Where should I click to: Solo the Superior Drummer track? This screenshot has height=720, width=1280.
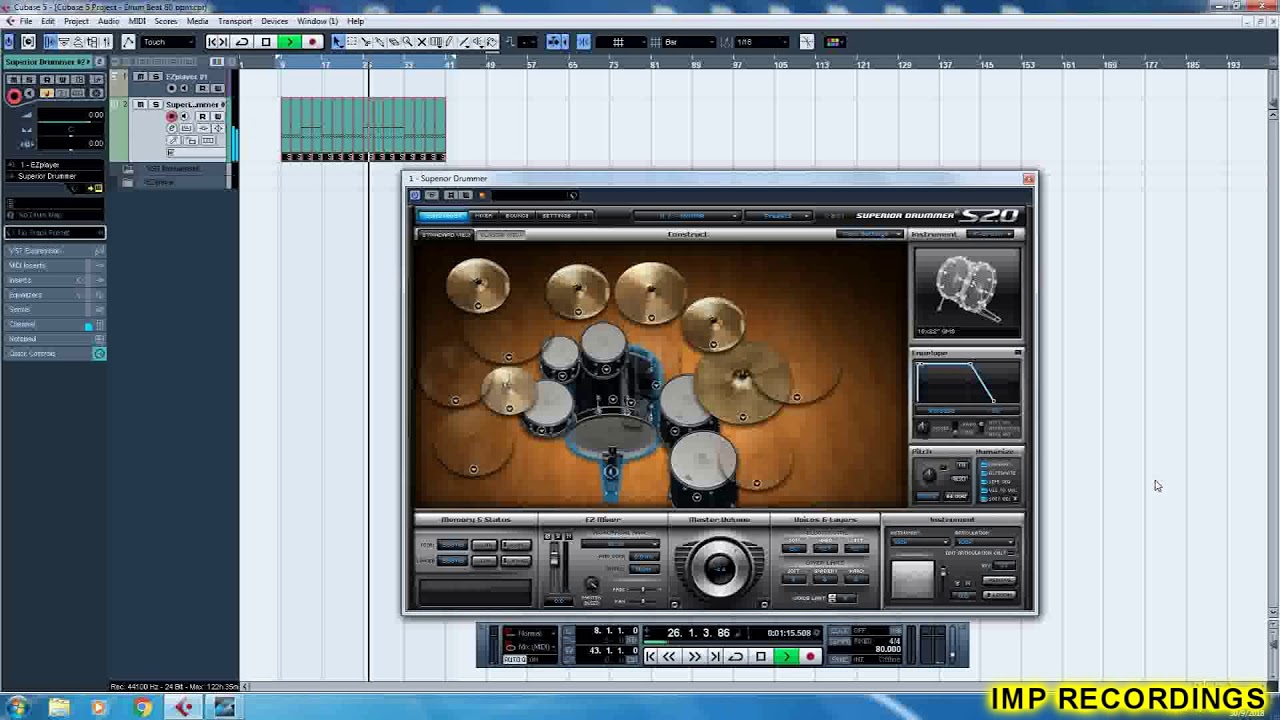[154, 105]
